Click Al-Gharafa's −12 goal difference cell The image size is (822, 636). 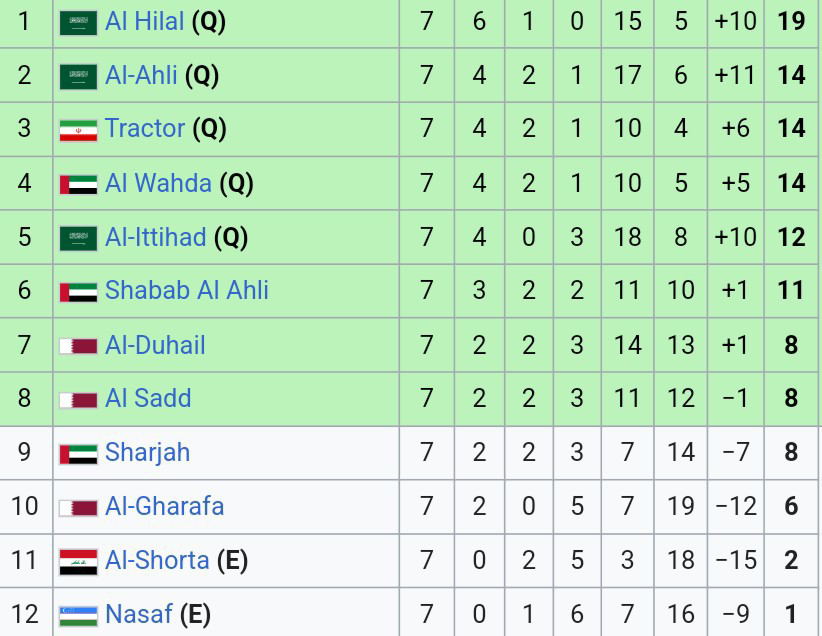point(736,506)
